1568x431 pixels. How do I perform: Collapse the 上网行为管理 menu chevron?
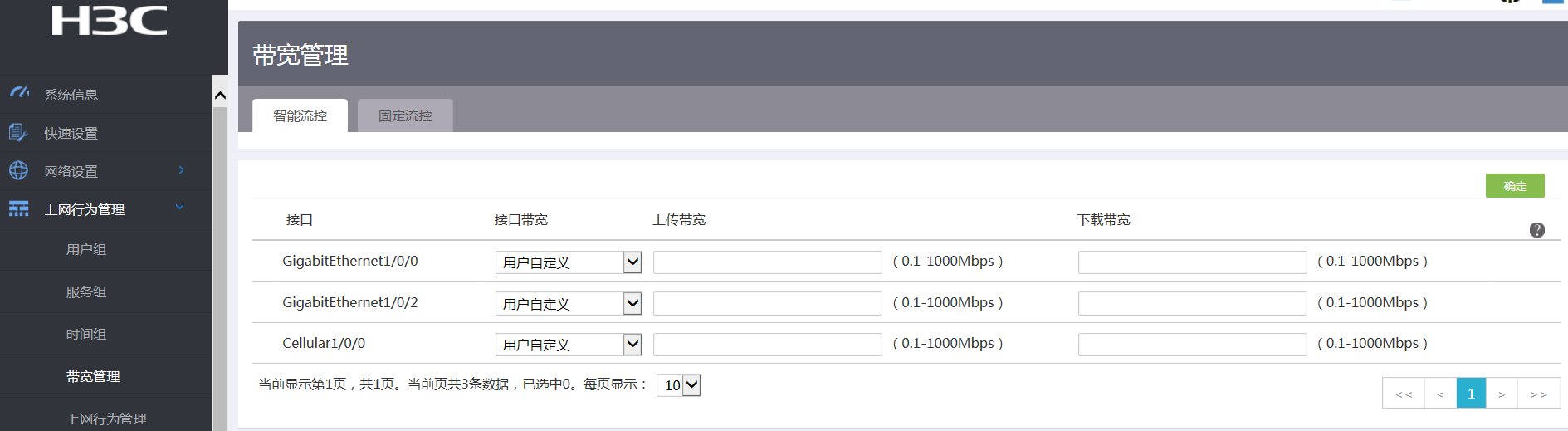pyautogui.click(x=180, y=208)
